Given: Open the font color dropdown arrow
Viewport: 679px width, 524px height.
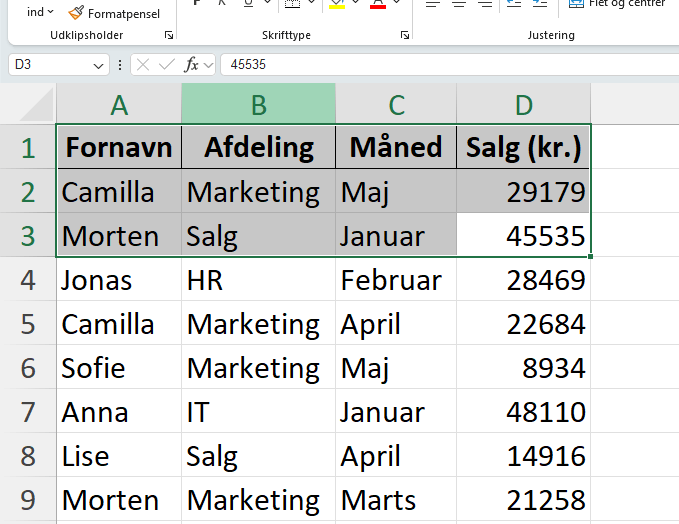Looking at the screenshot, I should click(397, 4).
